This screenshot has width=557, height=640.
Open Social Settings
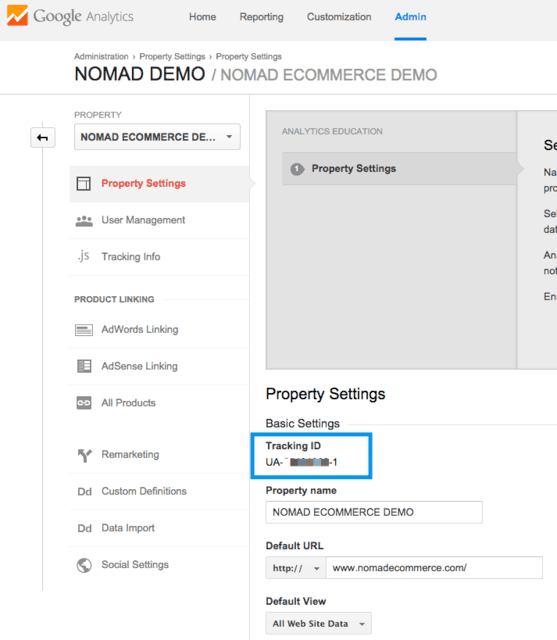160,565
